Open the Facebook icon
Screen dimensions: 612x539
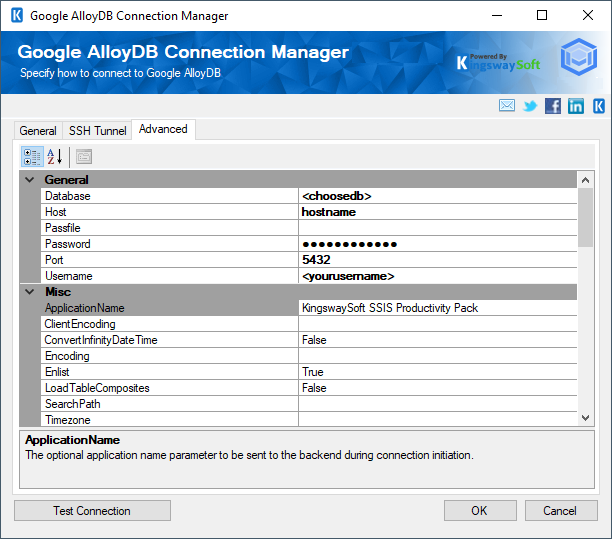coord(553,106)
